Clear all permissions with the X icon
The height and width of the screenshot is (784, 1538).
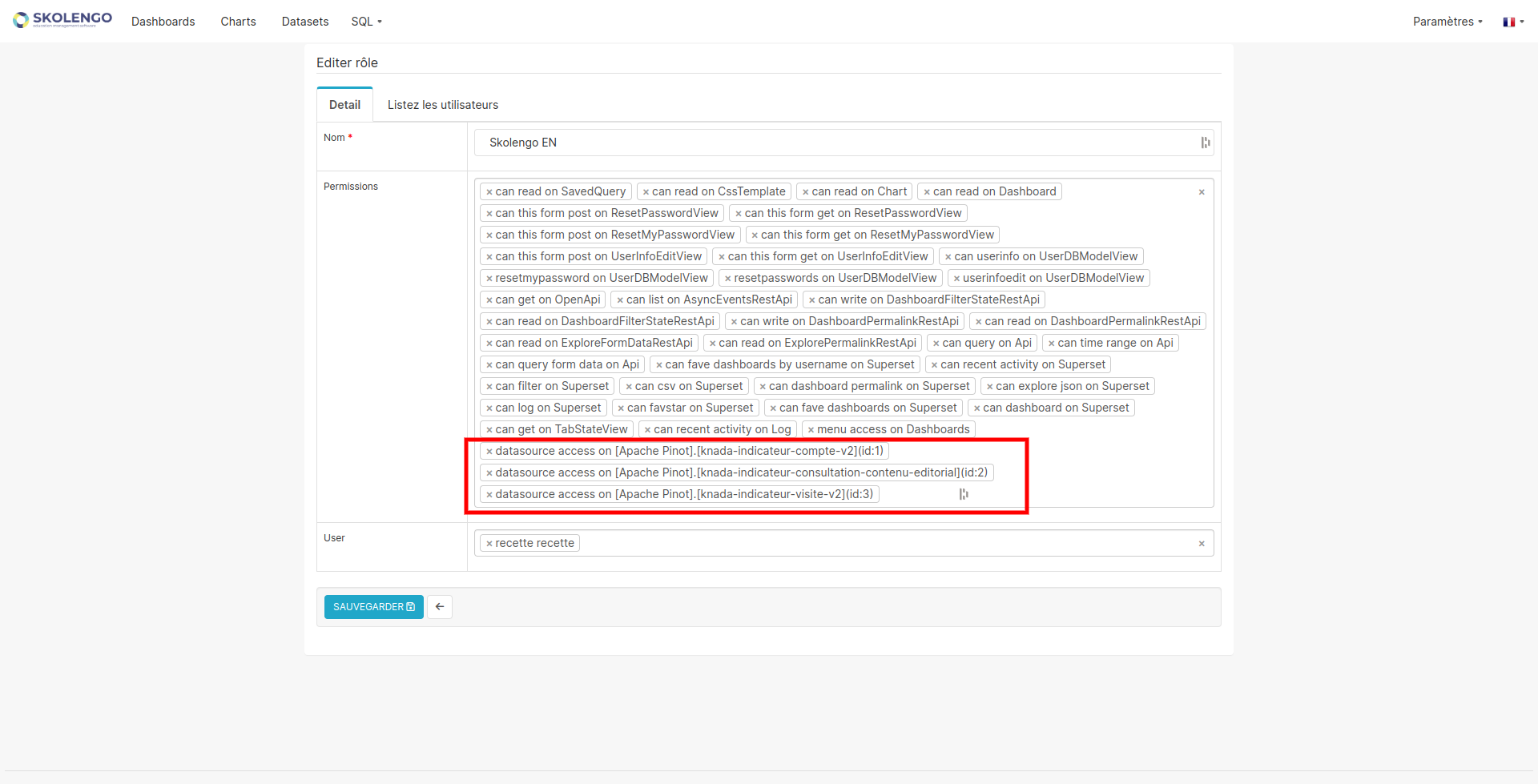click(x=1202, y=192)
